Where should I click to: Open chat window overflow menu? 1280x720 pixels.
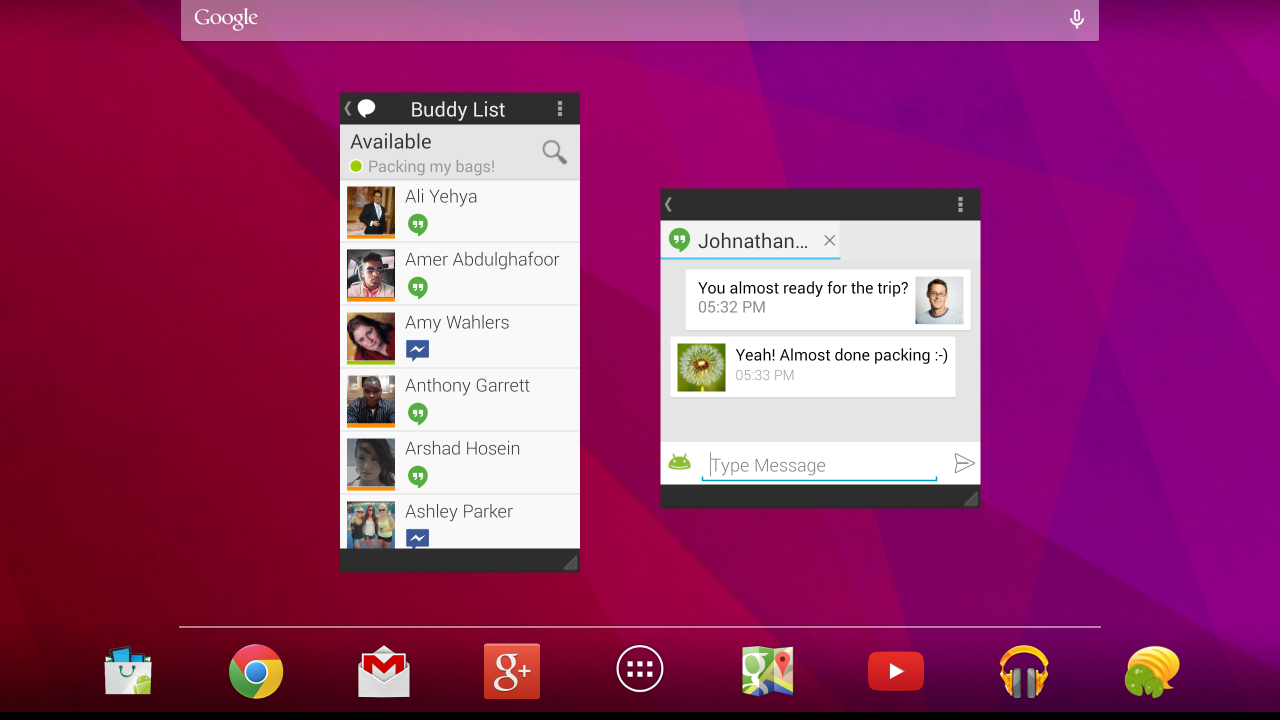pos(960,205)
